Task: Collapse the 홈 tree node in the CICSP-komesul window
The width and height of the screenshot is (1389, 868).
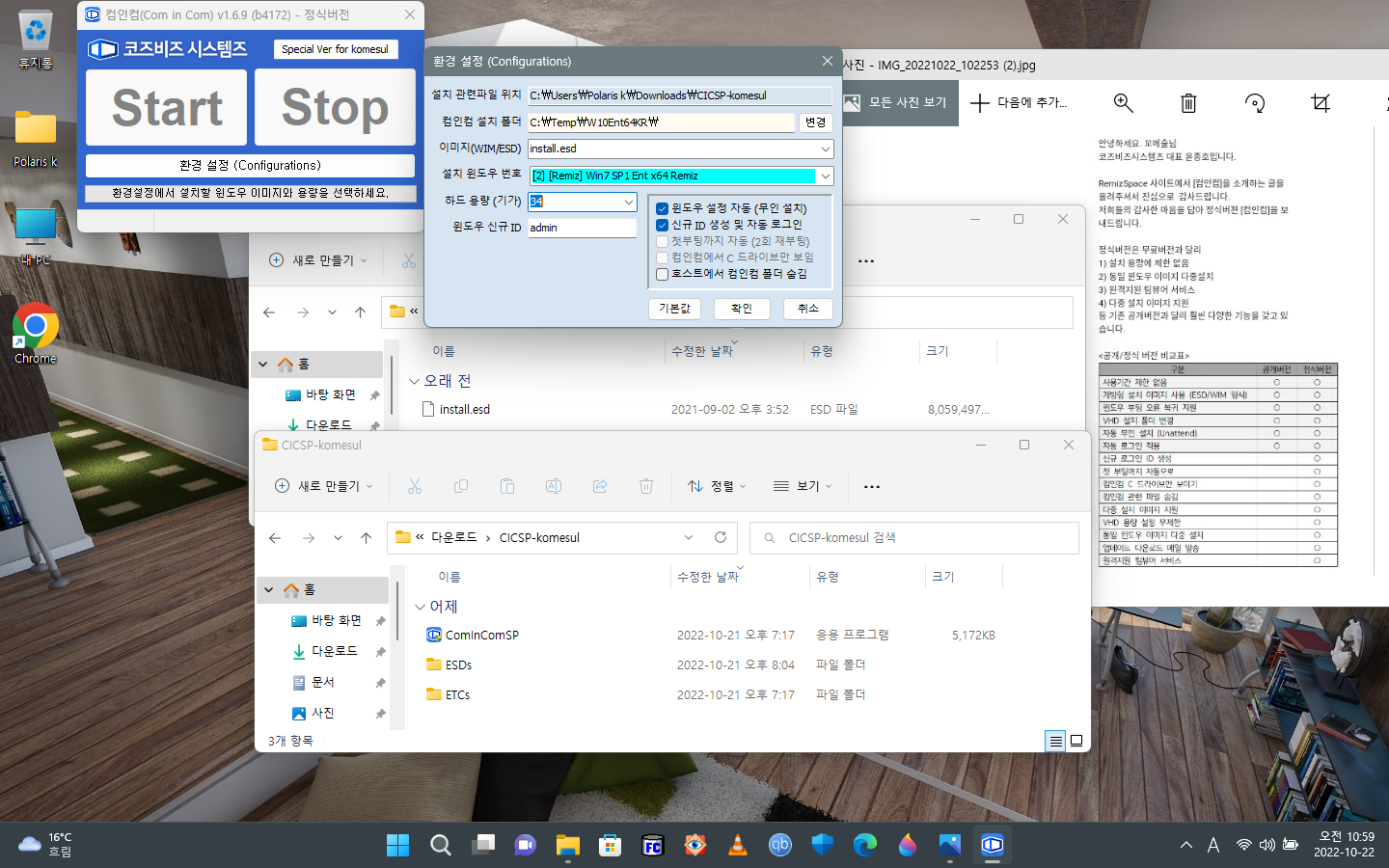Action: click(268, 589)
